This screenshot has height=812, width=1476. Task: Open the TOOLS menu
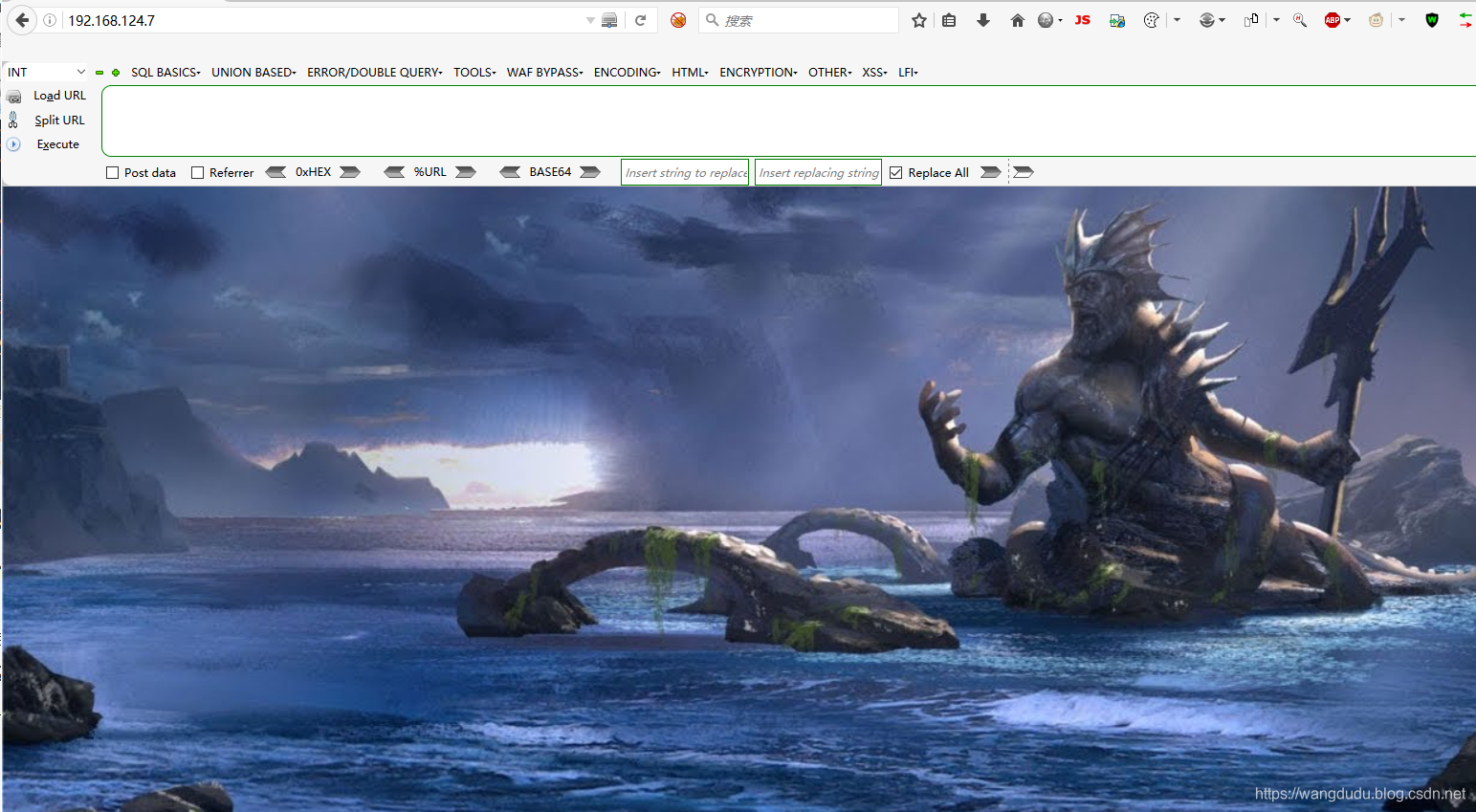coord(474,73)
